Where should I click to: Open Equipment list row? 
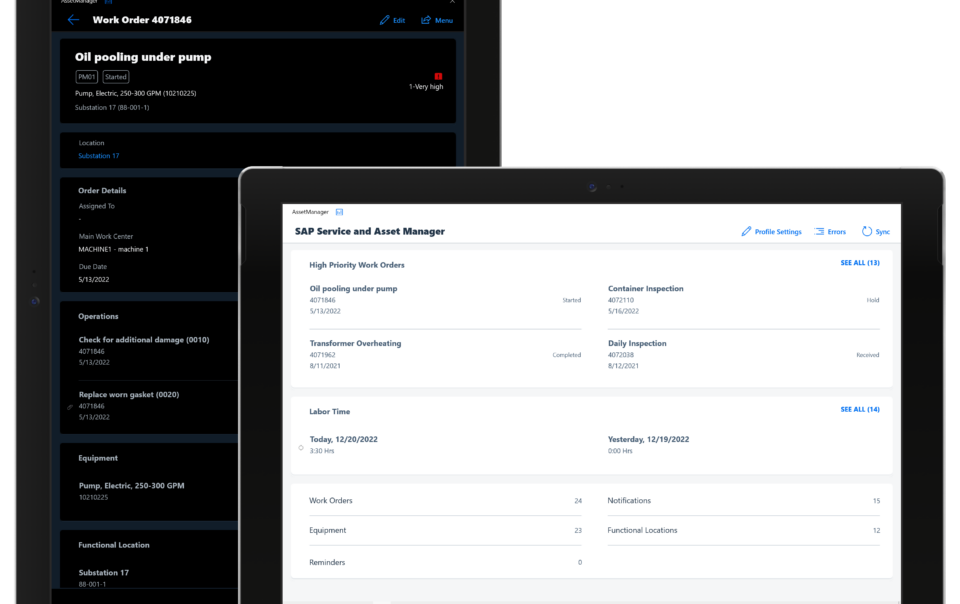pyautogui.click(x=445, y=530)
